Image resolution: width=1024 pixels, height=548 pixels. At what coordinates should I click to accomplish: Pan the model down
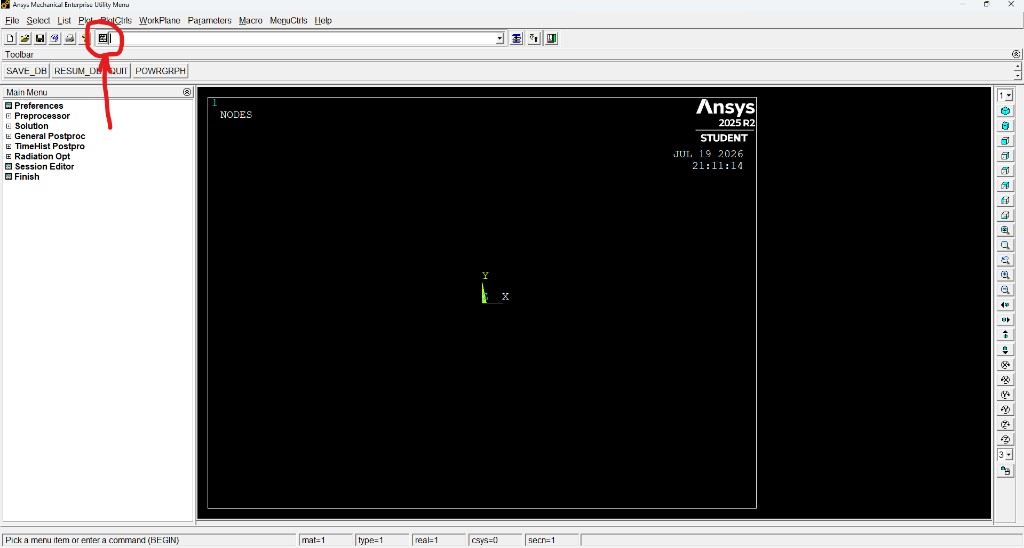tap(1005, 350)
